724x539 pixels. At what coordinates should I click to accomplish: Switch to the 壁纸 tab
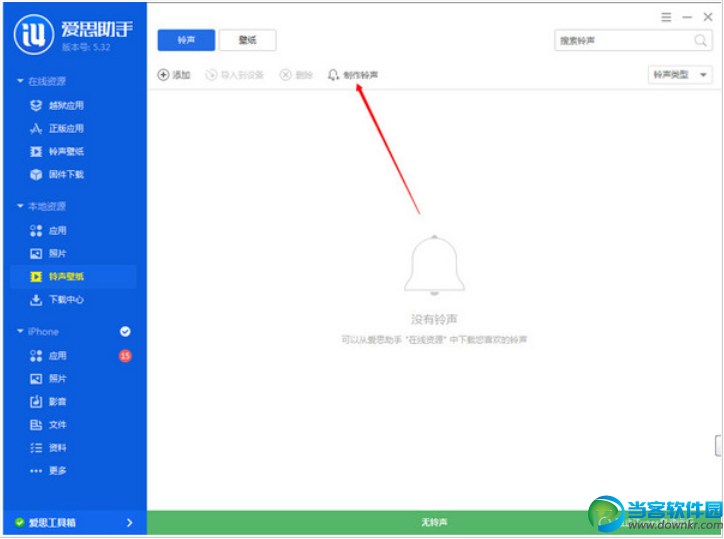[x=247, y=40]
